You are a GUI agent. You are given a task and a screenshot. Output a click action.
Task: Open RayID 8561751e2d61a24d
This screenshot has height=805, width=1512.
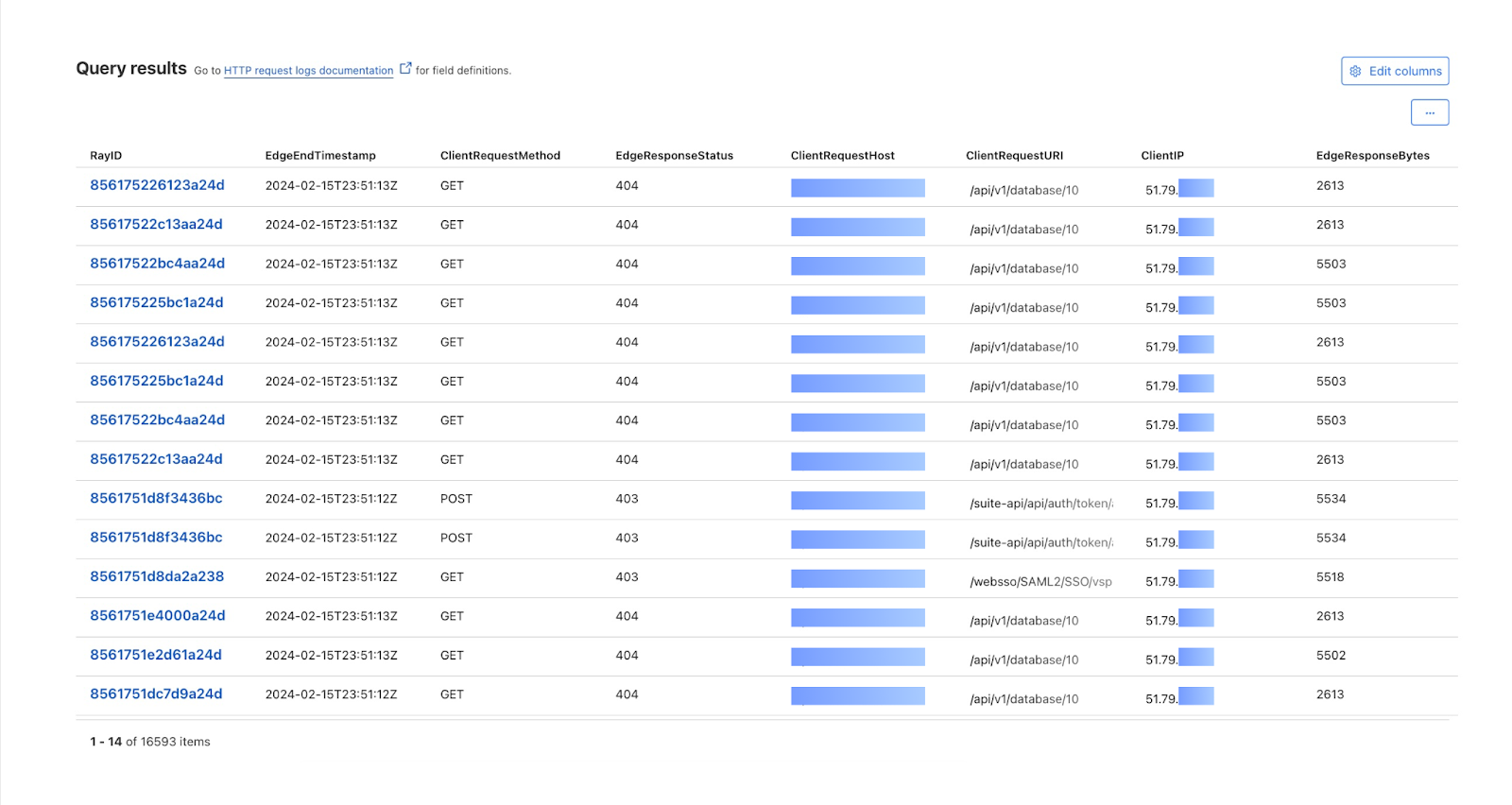pyautogui.click(x=156, y=655)
